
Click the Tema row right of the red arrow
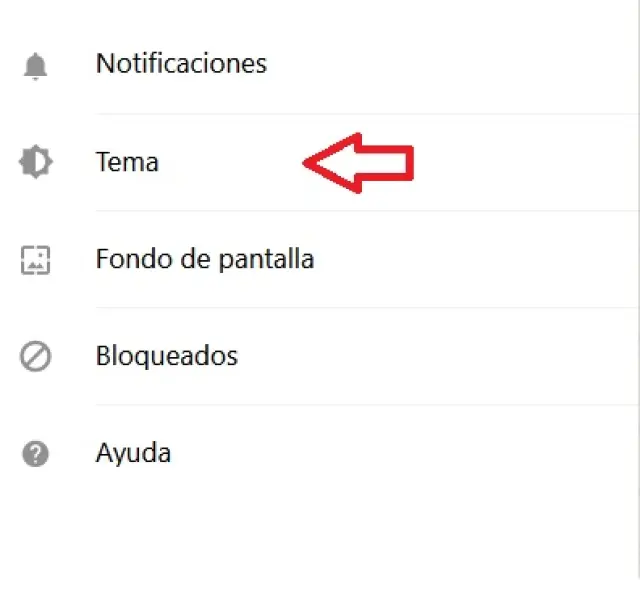[x=524, y=162]
